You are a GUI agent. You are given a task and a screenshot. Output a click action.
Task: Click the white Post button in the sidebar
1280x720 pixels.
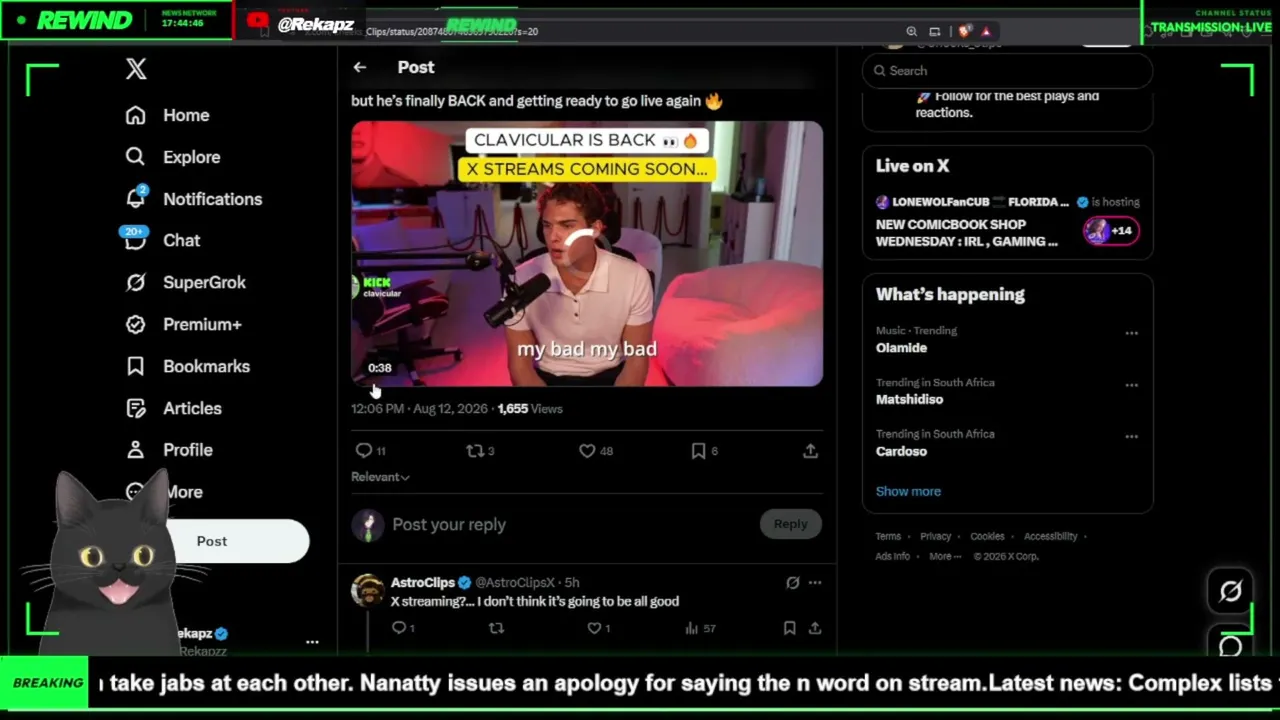(x=212, y=541)
